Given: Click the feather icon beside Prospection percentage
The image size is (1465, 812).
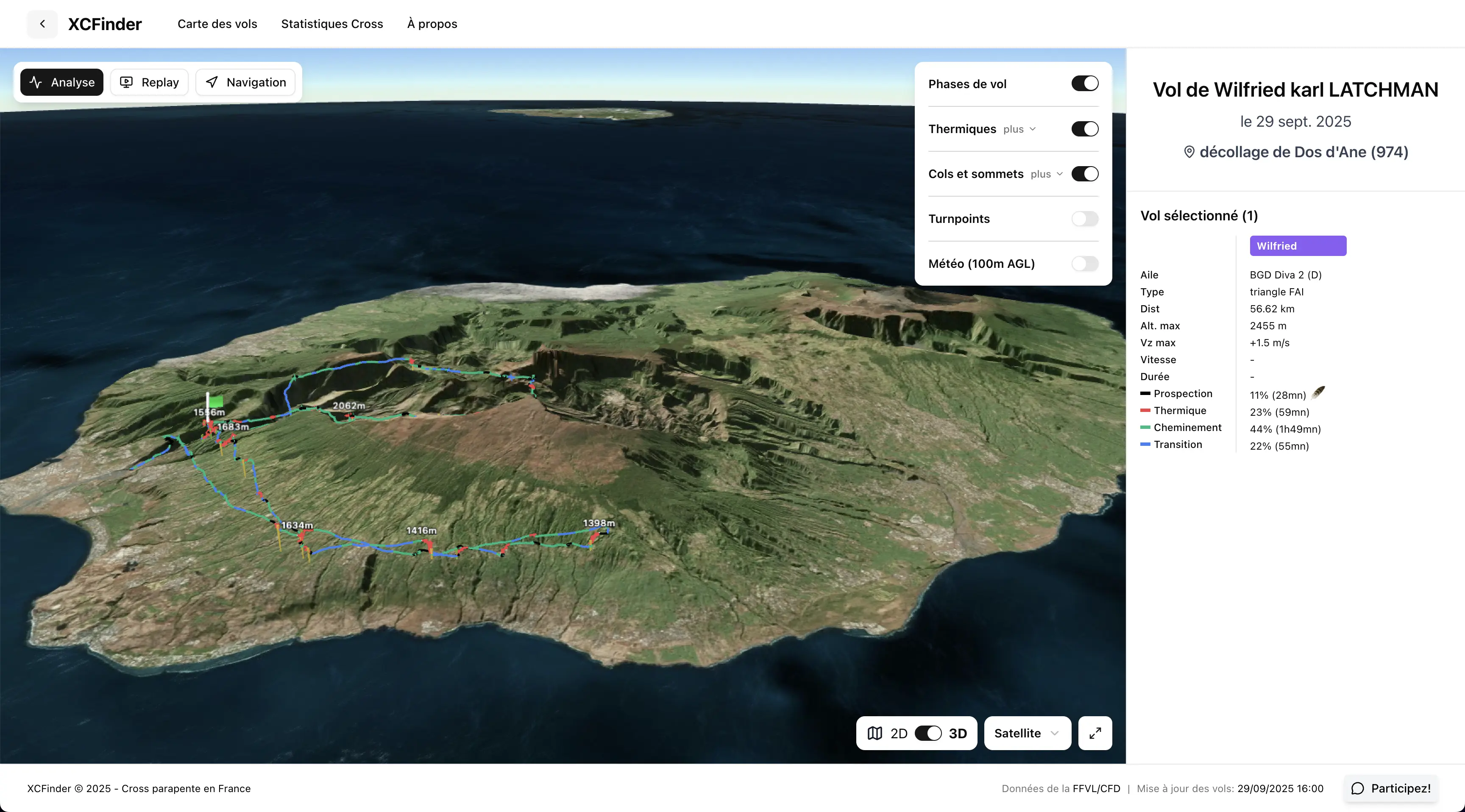Looking at the screenshot, I should point(1318,393).
